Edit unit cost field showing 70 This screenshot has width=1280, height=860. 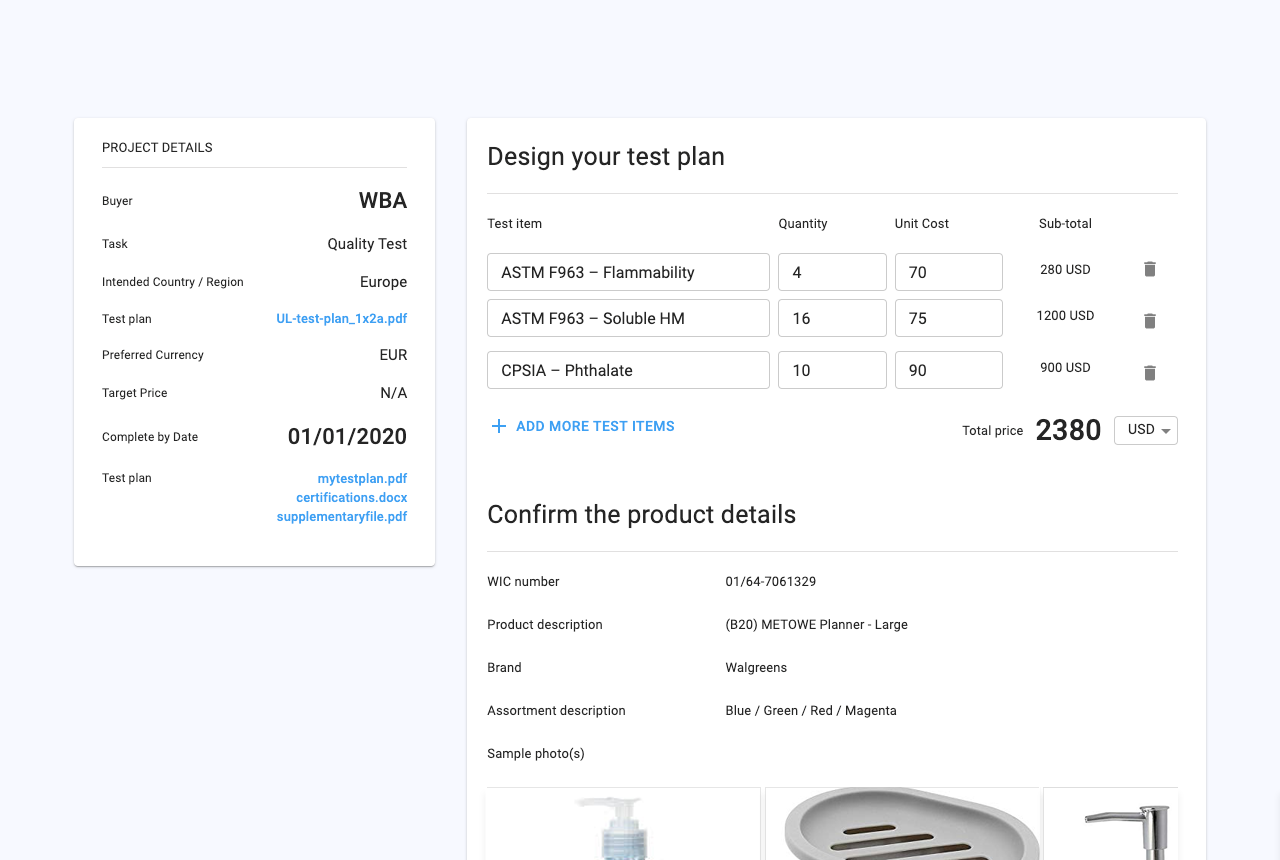tap(948, 272)
